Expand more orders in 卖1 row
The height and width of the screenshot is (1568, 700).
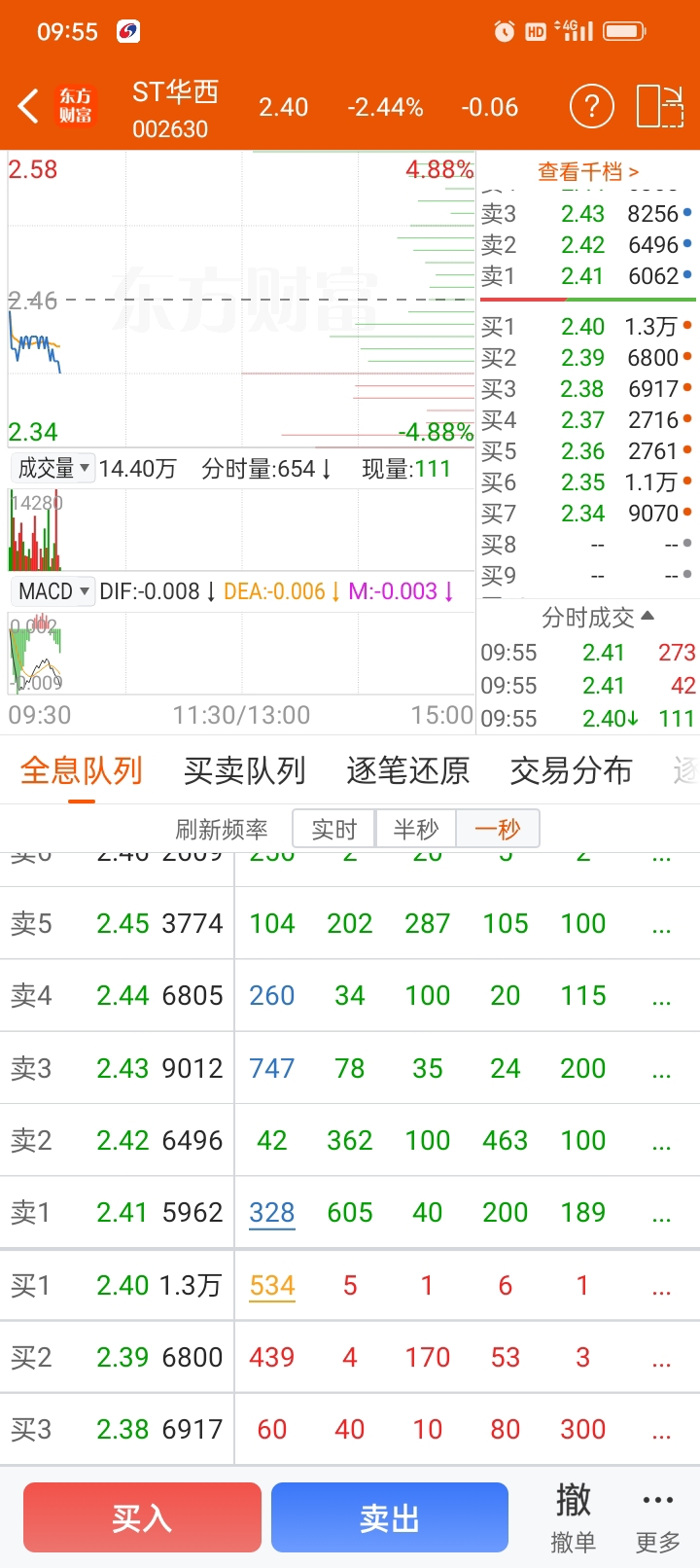pyautogui.click(x=662, y=1214)
